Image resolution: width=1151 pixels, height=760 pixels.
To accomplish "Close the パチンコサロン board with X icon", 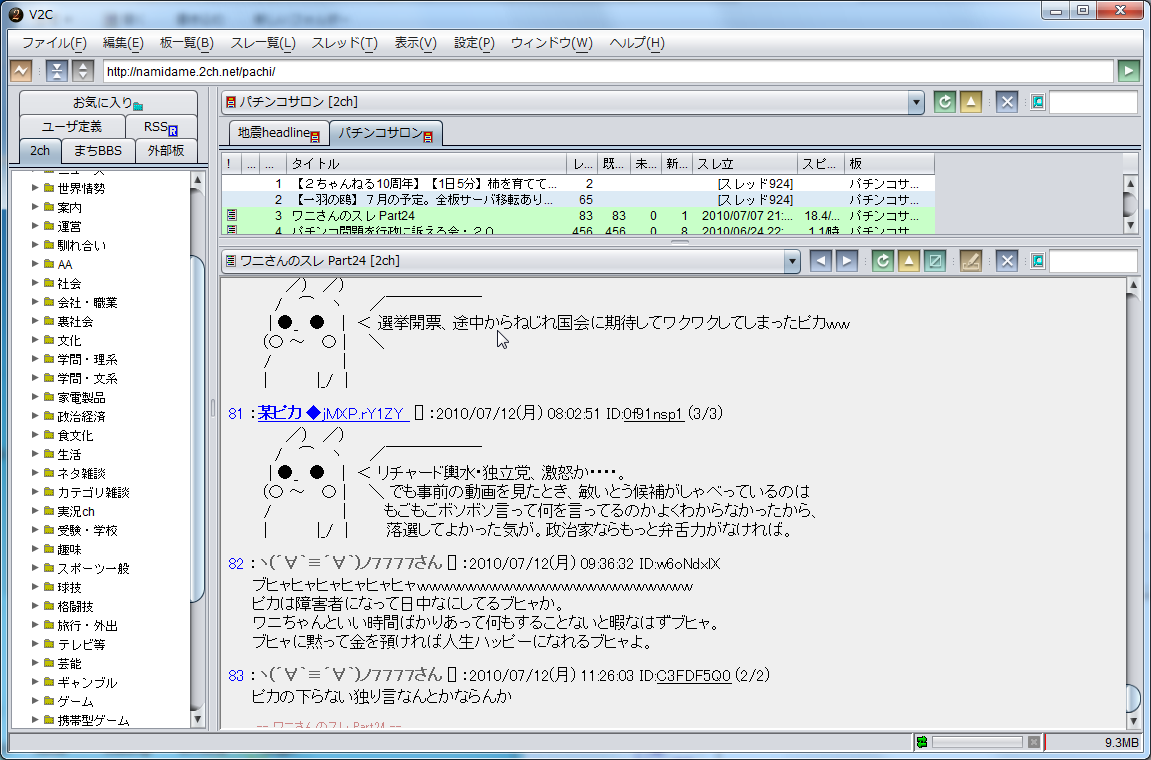I will point(1007,102).
